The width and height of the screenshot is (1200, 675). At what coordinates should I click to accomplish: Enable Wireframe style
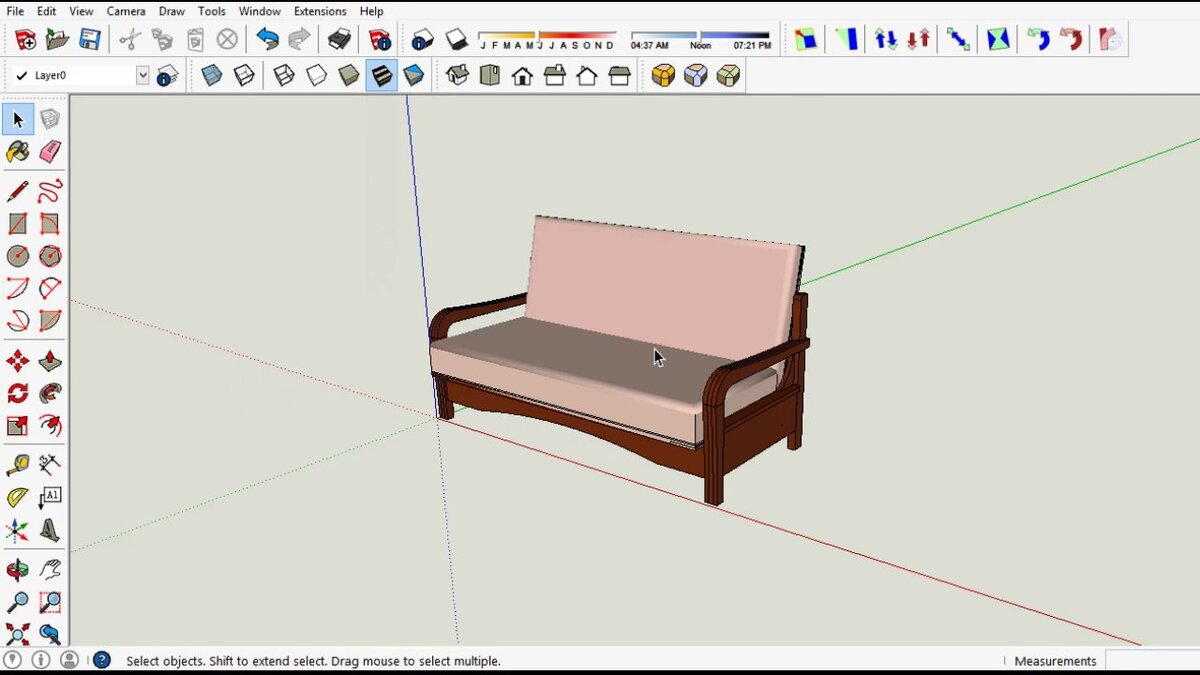click(x=284, y=76)
